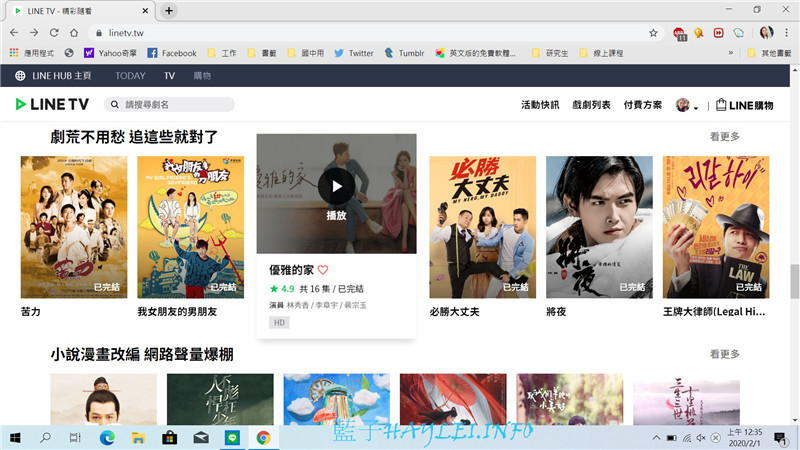Open 我女朋友的男朋友 poster
The height and width of the screenshot is (450, 800).
[x=190, y=227]
